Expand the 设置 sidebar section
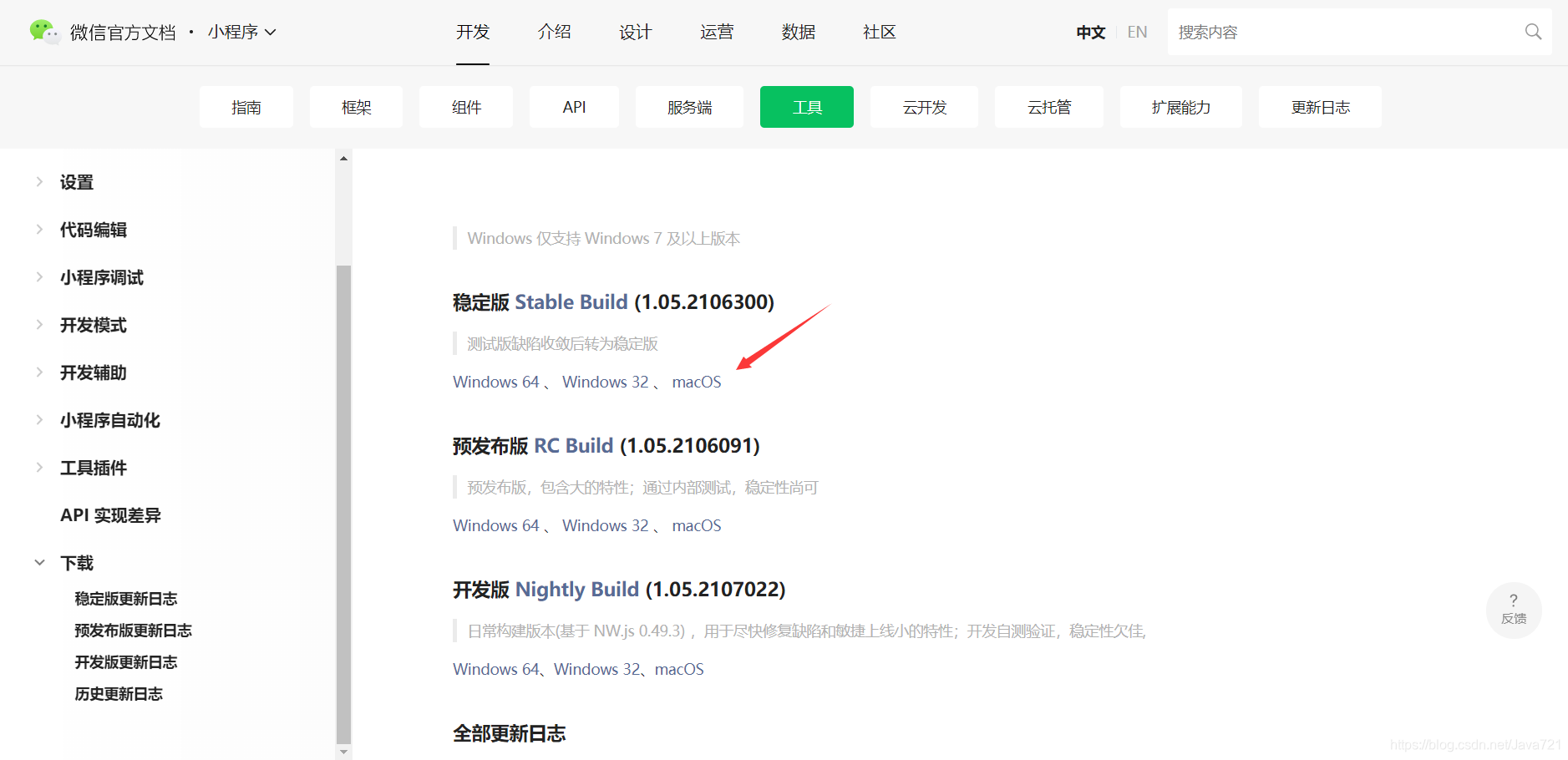1568x760 pixels. [x=39, y=182]
